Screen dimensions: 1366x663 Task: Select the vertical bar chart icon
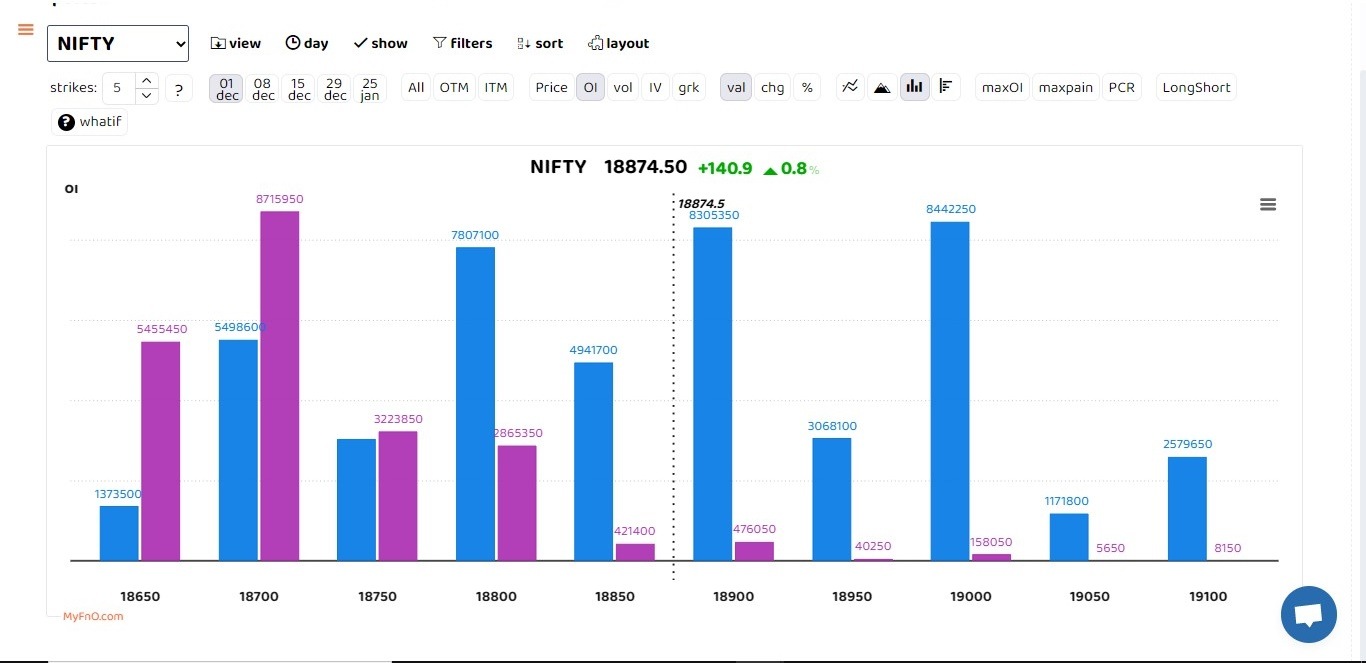point(914,87)
